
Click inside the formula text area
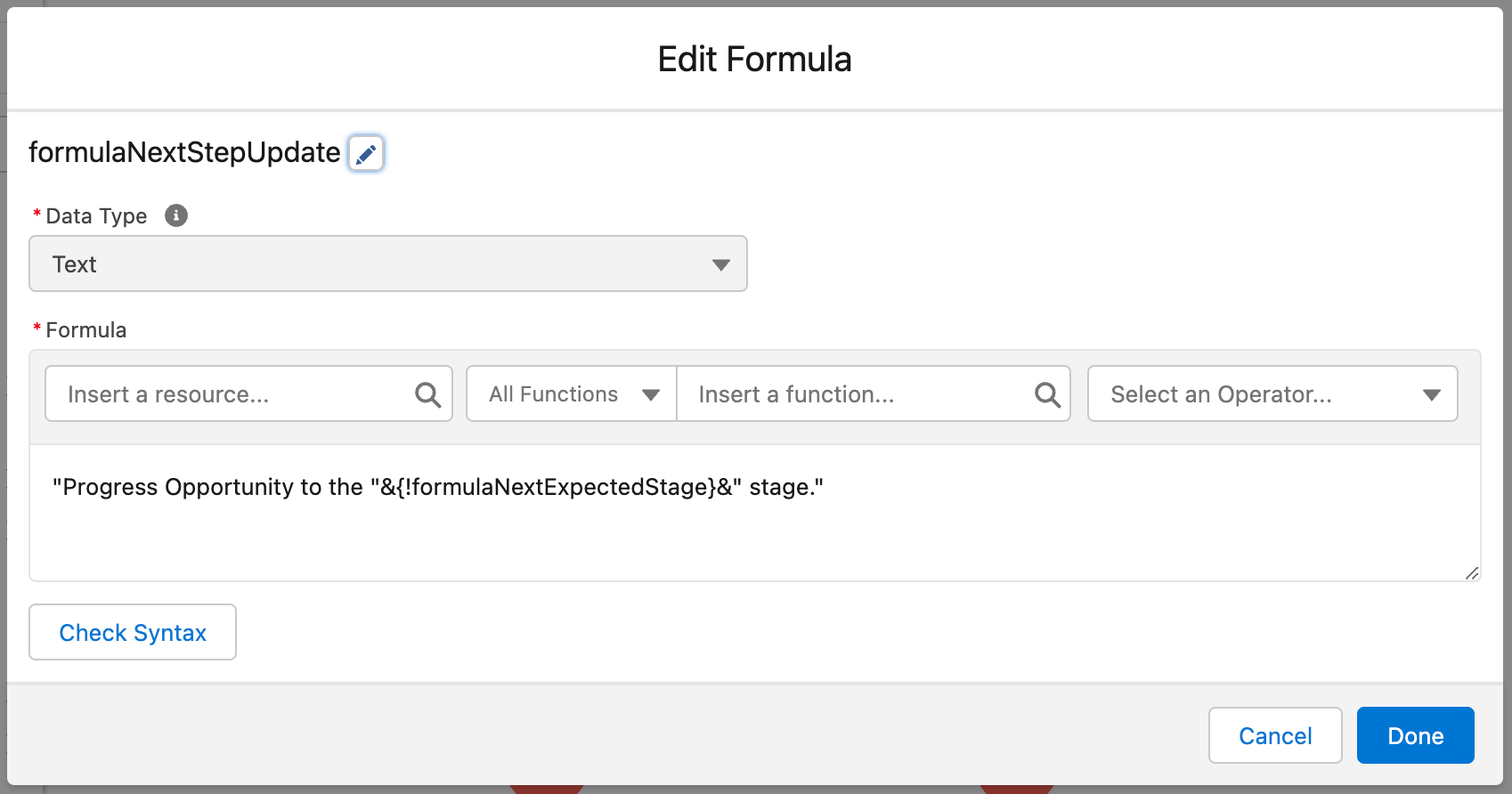[x=754, y=513]
